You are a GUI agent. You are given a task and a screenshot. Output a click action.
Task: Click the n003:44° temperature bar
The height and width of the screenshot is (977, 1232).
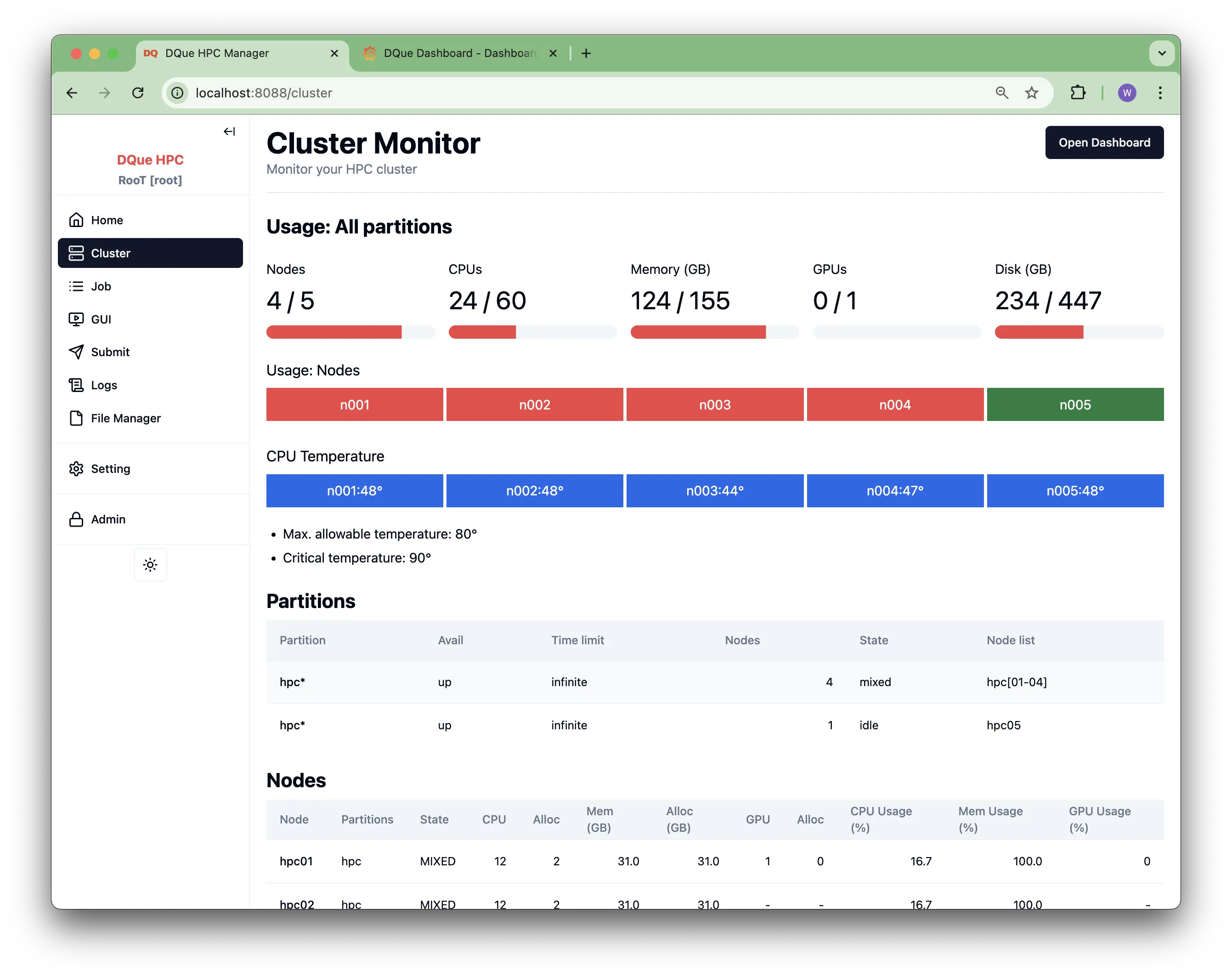point(714,490)
